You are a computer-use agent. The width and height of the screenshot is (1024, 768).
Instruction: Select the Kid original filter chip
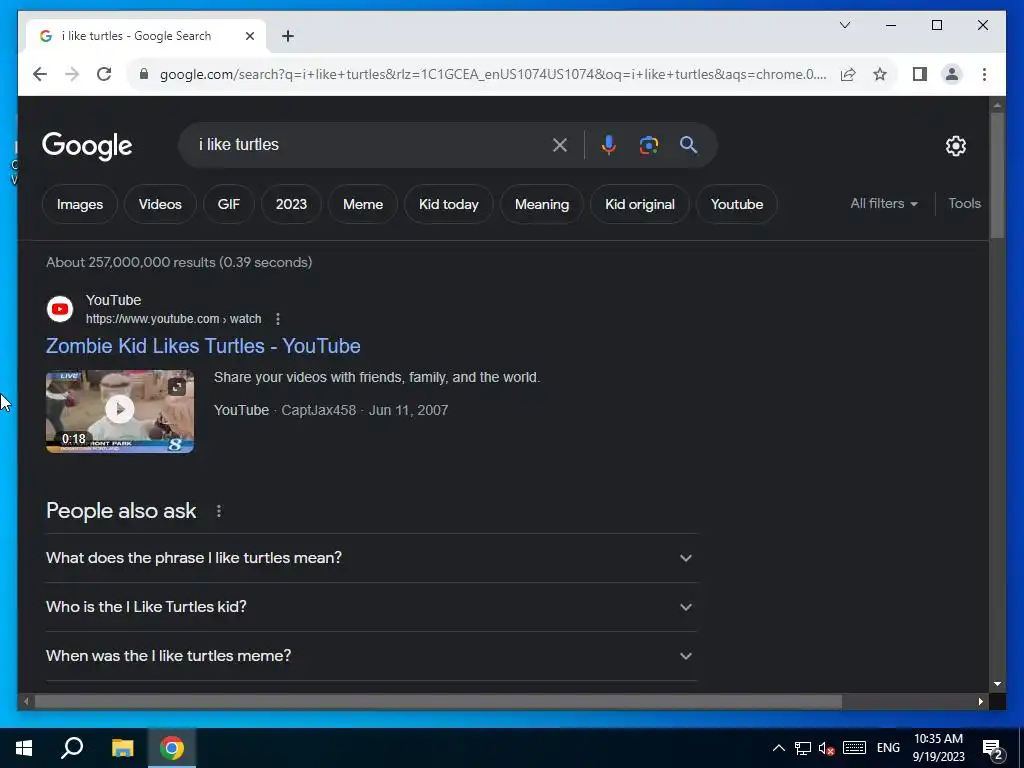[640, 204]
